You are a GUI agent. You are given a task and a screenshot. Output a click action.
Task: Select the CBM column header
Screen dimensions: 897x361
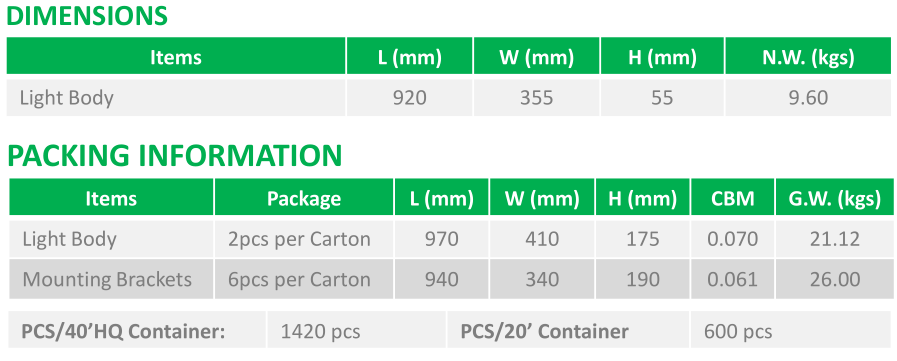point(733,199)
